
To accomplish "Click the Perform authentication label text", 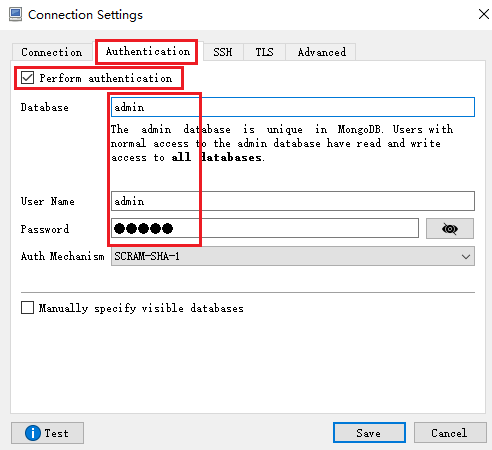I will coord(106,78).
